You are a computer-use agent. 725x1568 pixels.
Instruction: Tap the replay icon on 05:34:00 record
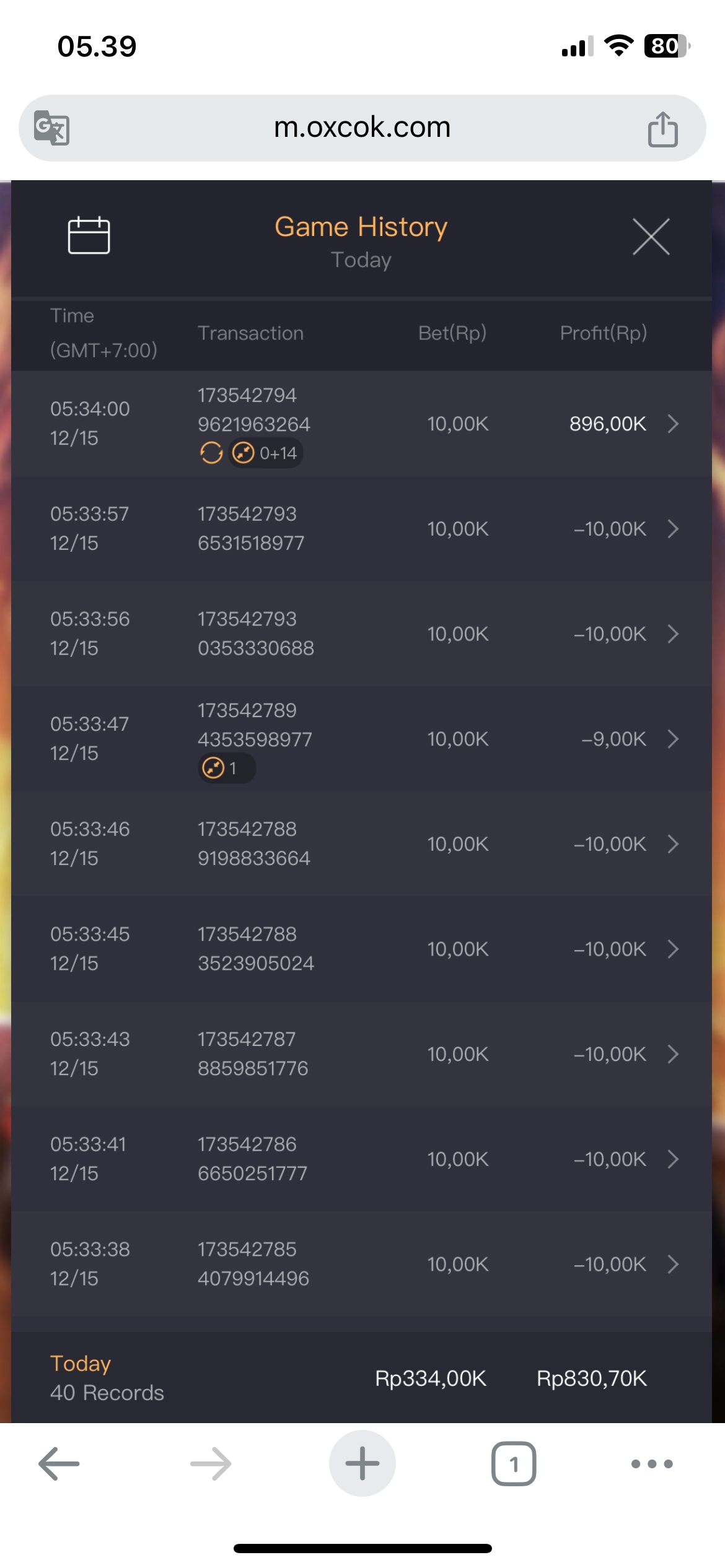pos(211,453)
